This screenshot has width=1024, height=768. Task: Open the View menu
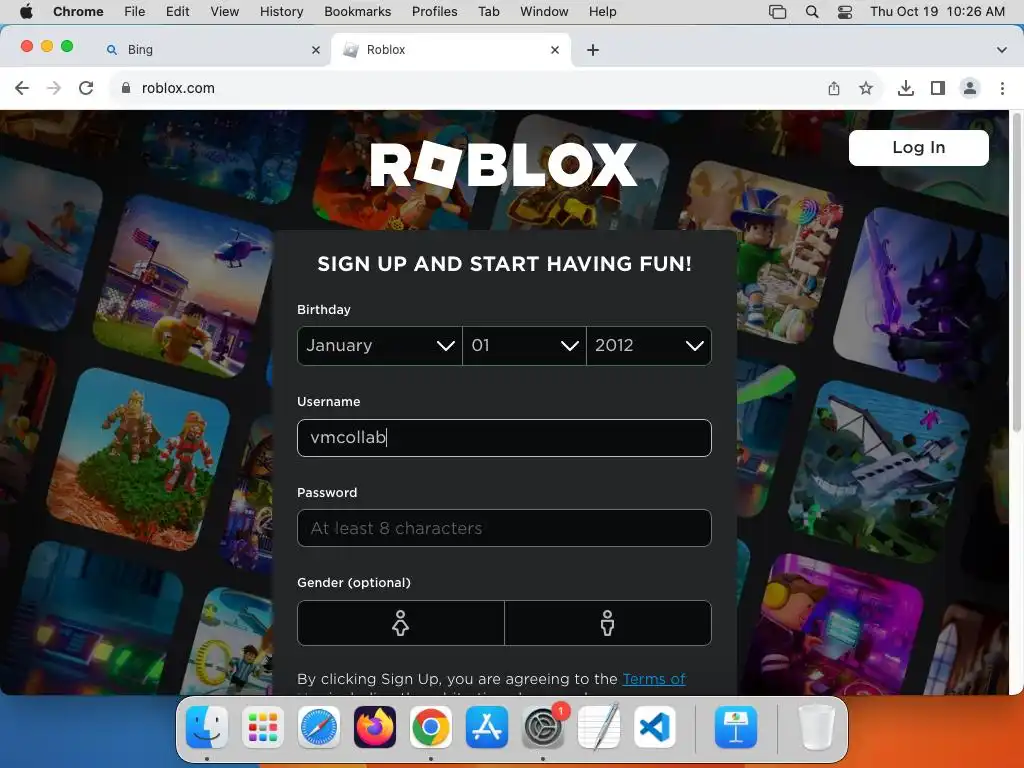[x=225, y=12]
